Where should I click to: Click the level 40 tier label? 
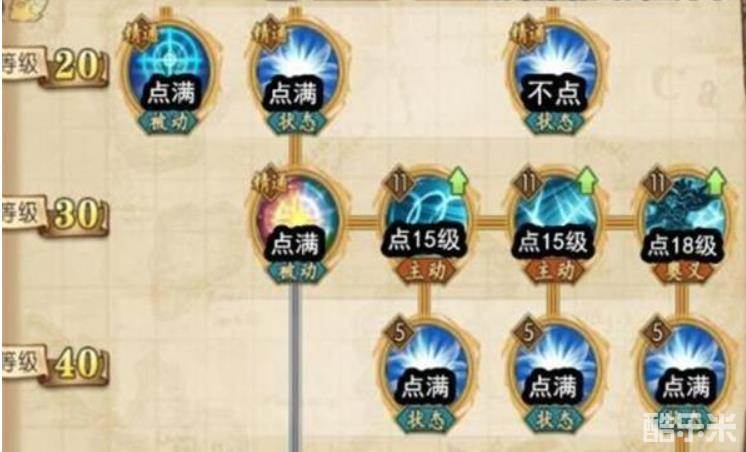[x=55, y=364]
